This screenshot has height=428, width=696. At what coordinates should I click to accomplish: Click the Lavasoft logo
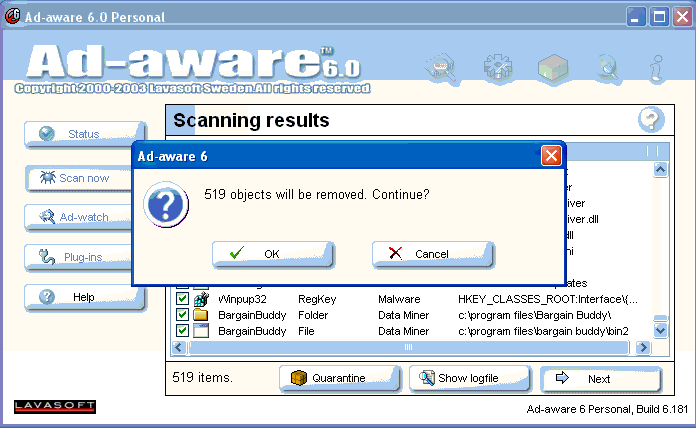pyautogui.click(x=55, y=406)
